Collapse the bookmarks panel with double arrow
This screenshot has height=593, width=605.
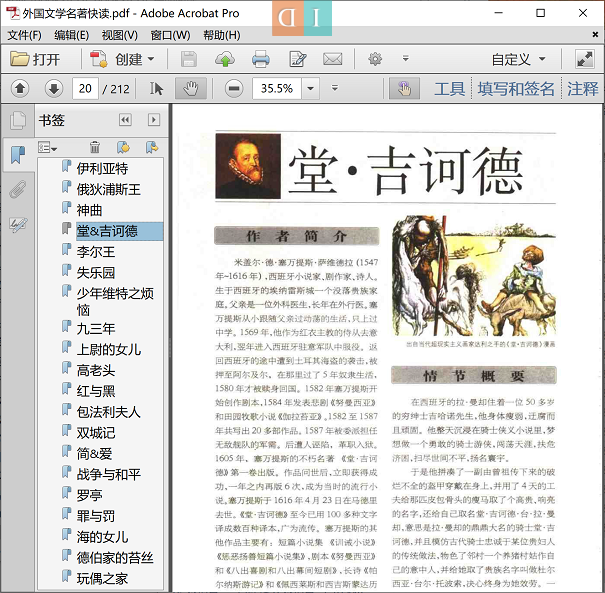(x=125, y=120)
